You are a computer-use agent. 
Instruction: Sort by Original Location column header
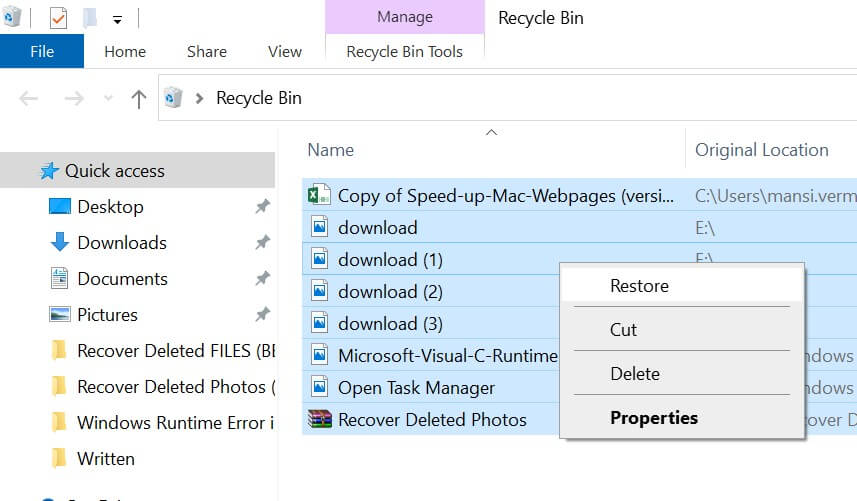tap(762, 150)
